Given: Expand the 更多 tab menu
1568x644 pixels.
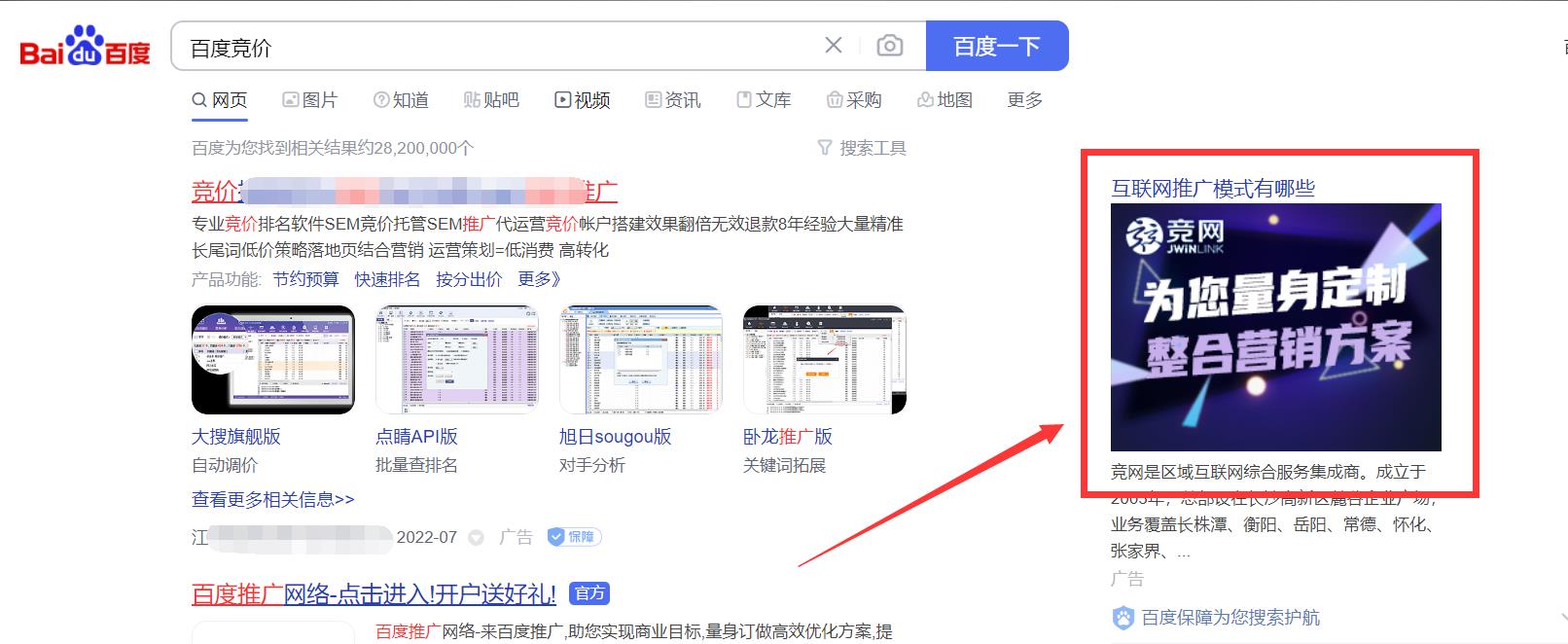Looking at the screenshot, I should (x=1025, y=100).
